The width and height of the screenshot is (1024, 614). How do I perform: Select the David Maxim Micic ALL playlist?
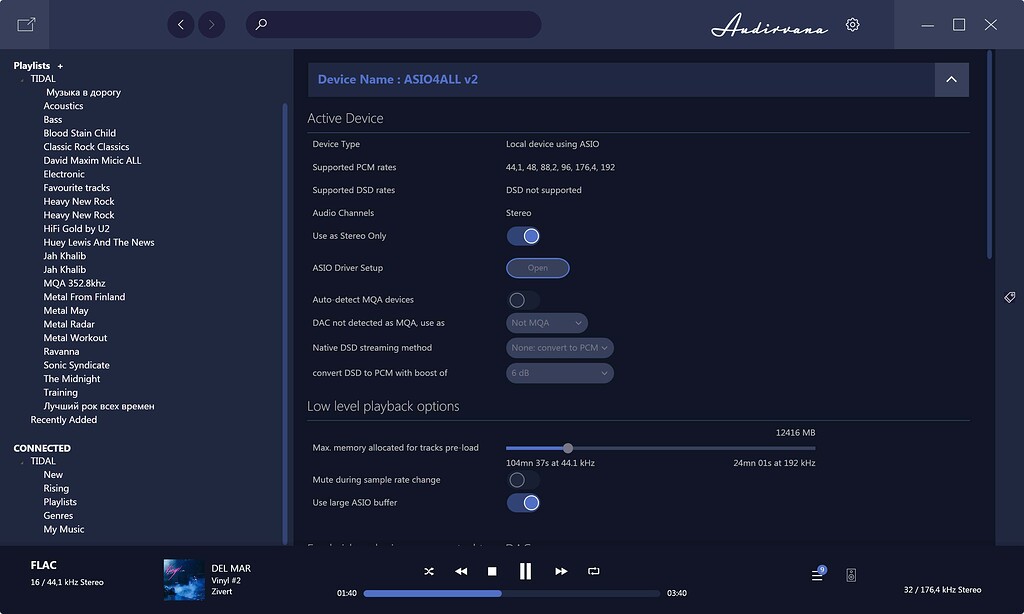92,161
